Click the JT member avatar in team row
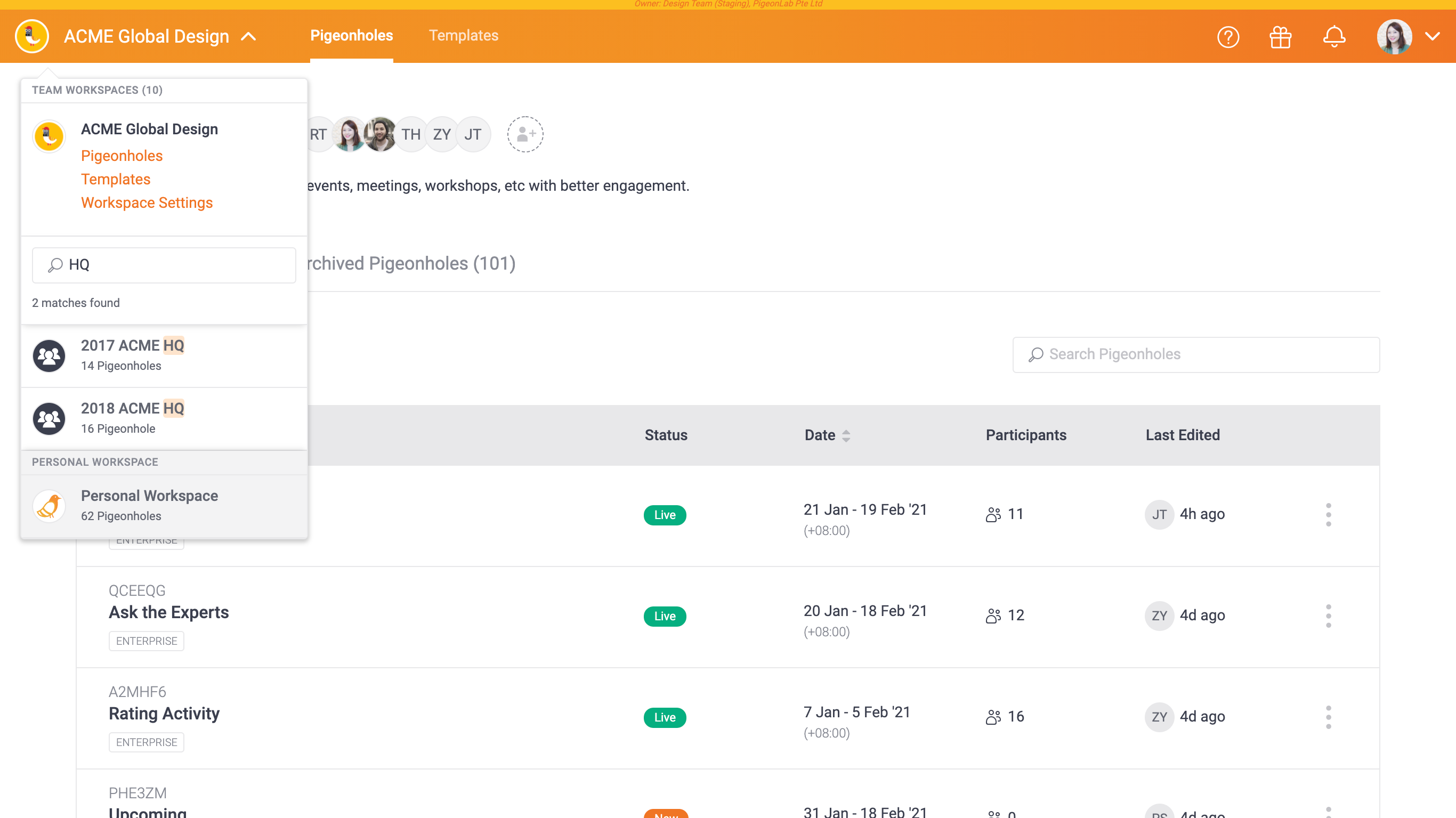 pos(473,134)
